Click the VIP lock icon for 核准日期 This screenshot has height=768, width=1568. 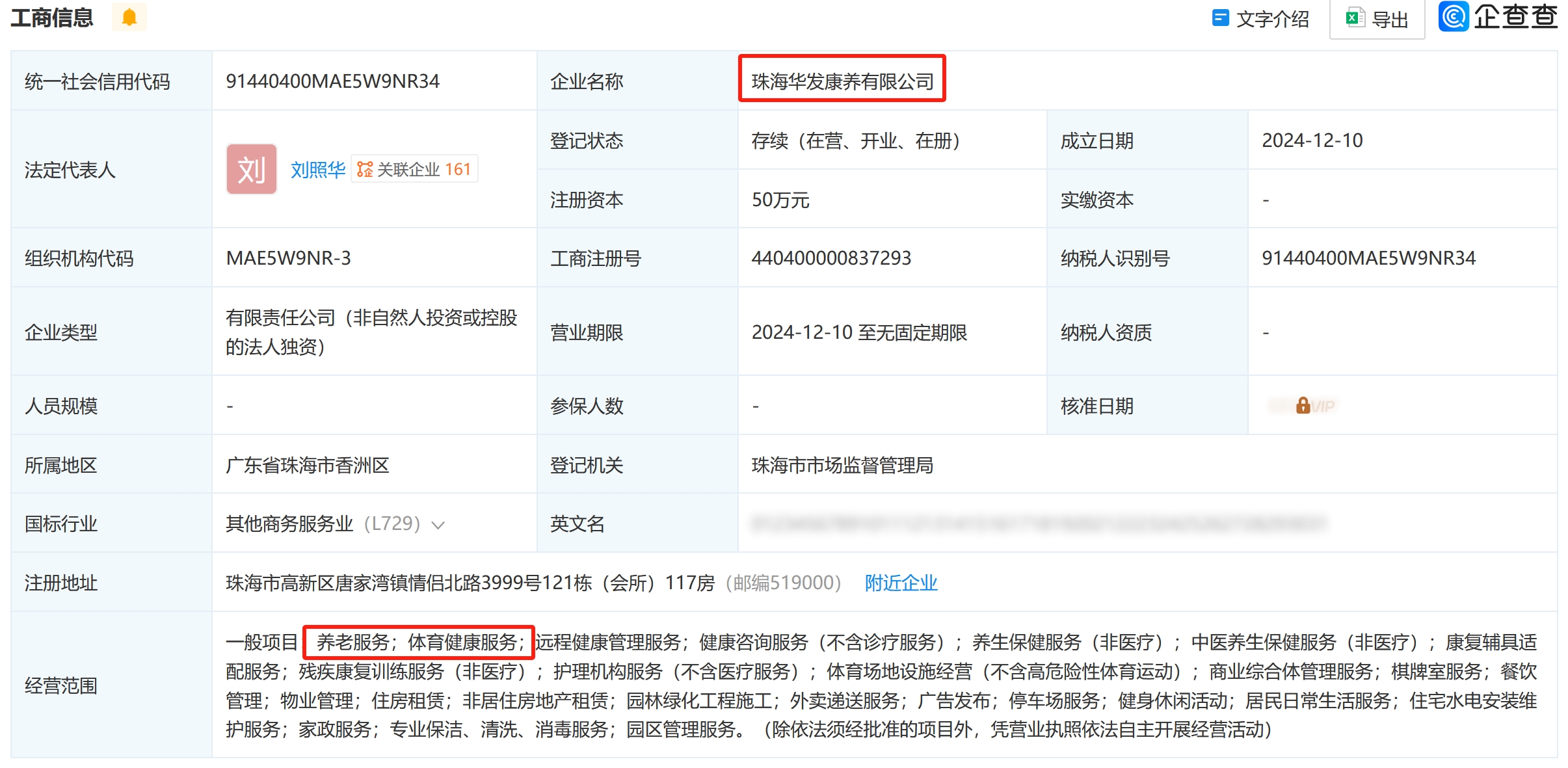coord(1303,406)
